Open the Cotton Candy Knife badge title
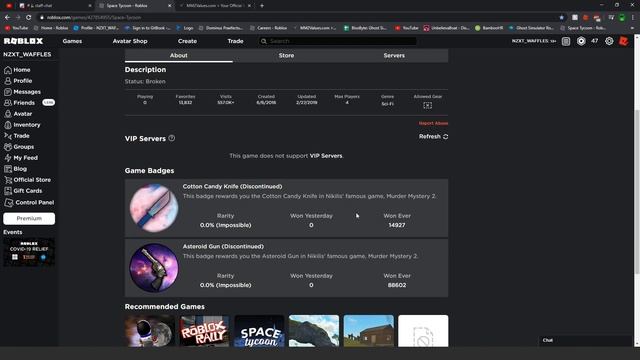The height and width of the screenshot is (360, 640). (x=232, y=187)
